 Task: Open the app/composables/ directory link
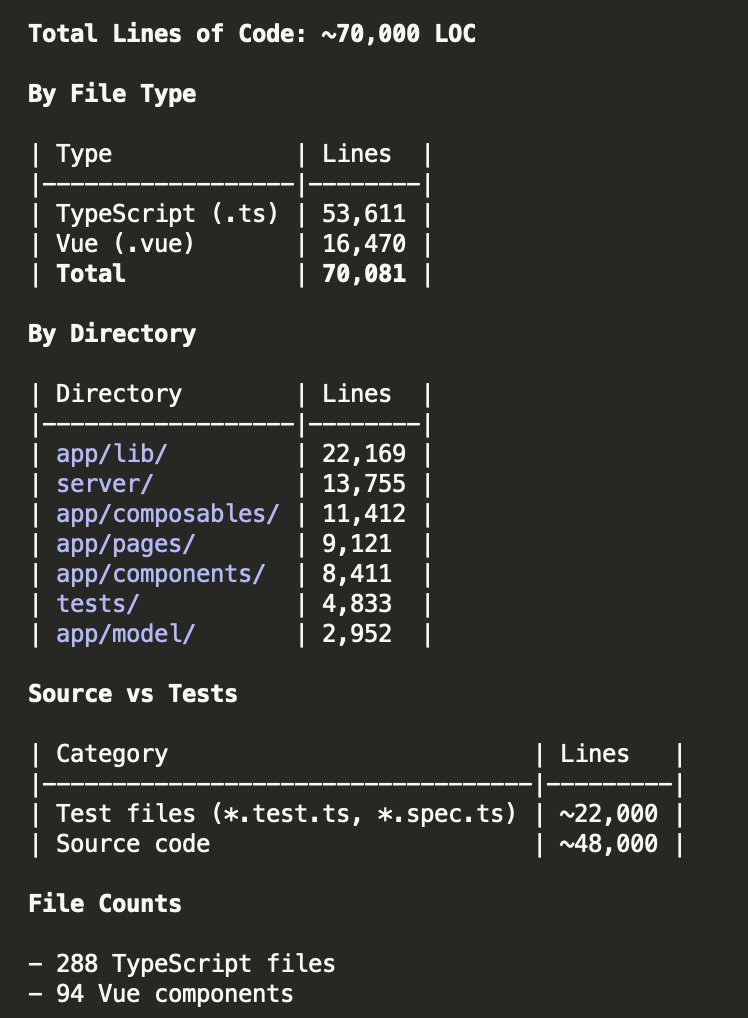click(x=168, y=514)
